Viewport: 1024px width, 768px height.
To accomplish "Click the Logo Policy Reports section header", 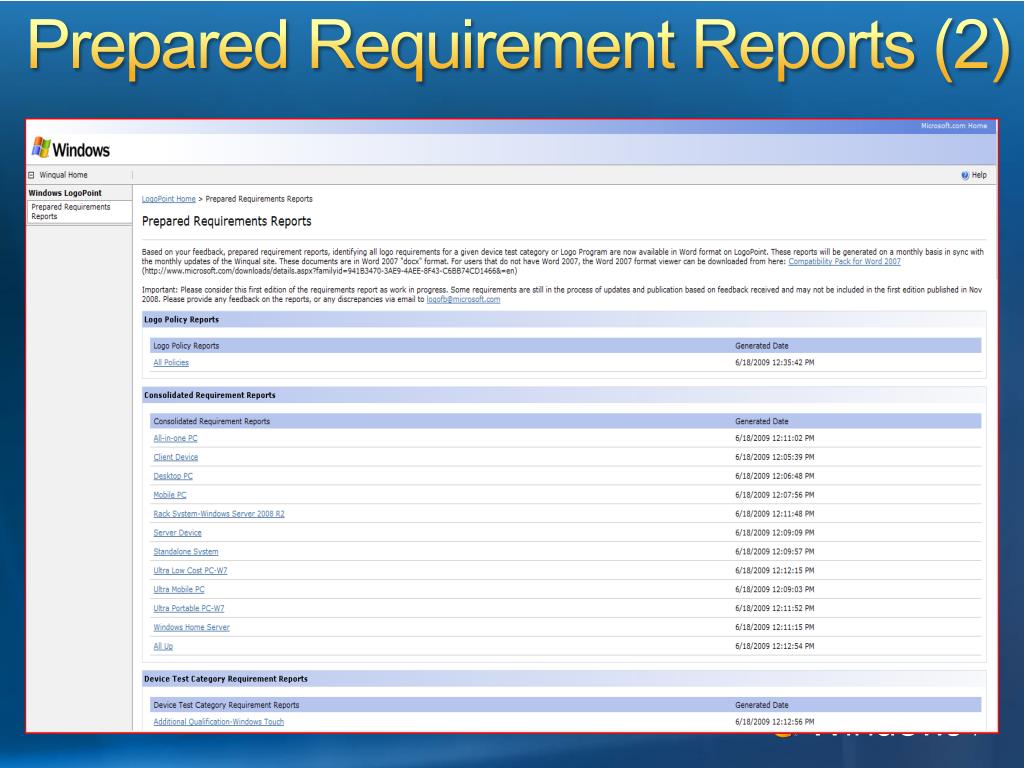I will [564, 320].
